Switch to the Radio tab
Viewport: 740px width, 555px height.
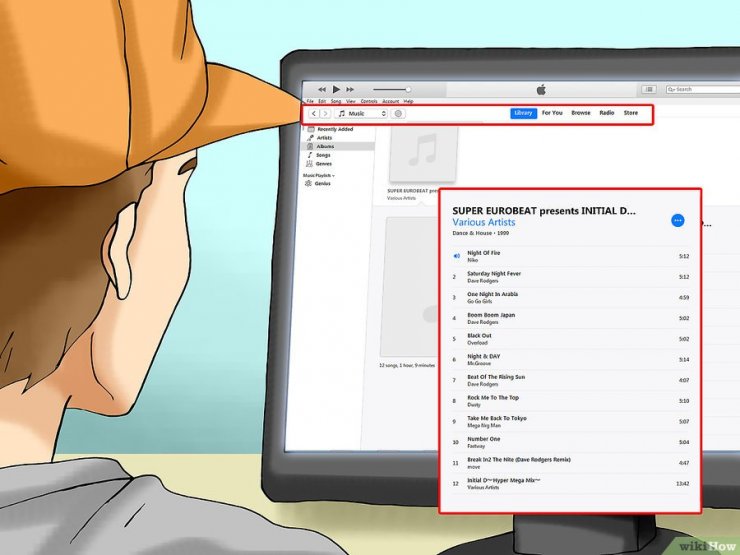click(x=607, y=113)
